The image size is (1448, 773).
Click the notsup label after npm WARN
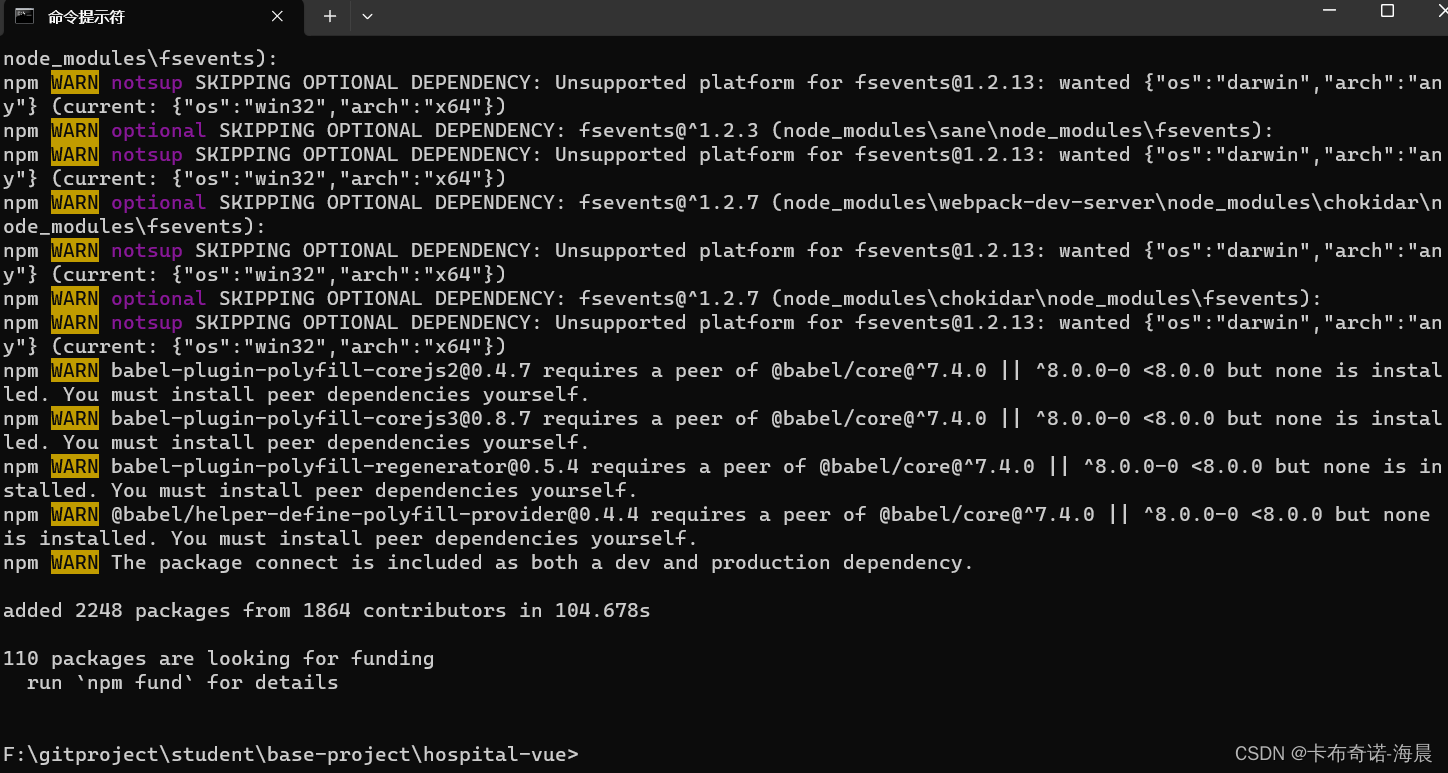tap(146, 82)
